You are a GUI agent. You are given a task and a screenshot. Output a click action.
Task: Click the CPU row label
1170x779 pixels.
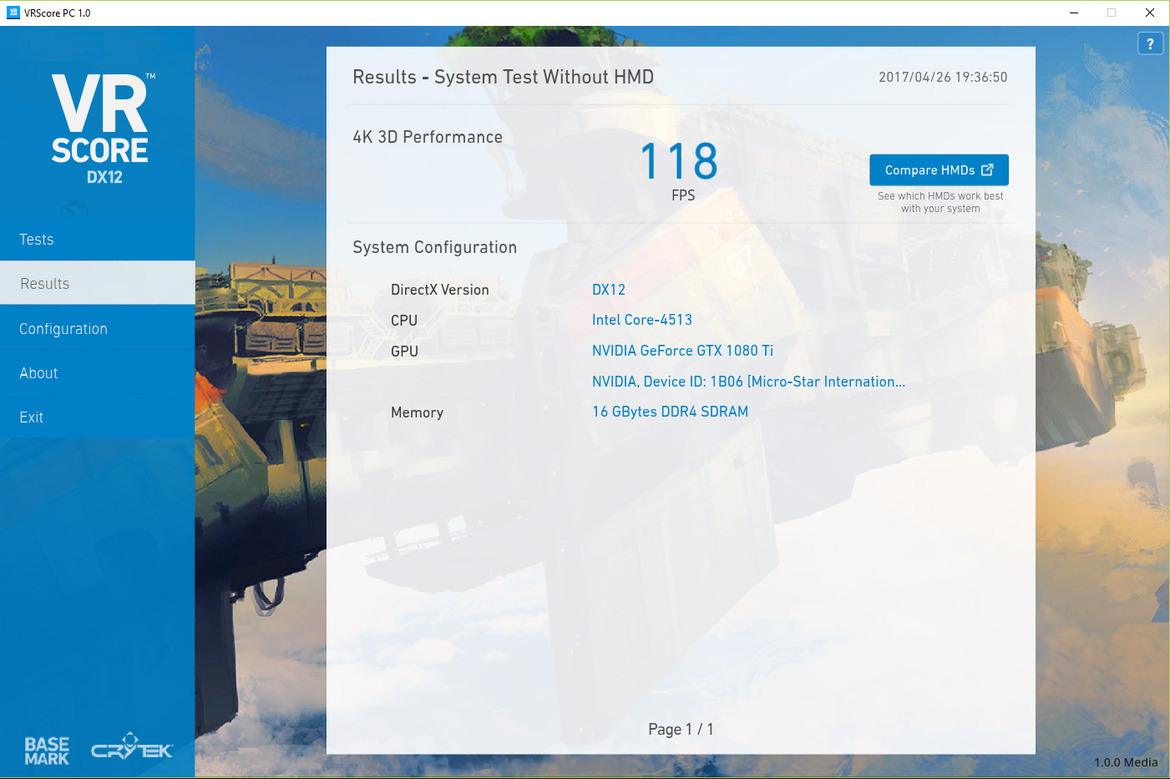(404, 320)
